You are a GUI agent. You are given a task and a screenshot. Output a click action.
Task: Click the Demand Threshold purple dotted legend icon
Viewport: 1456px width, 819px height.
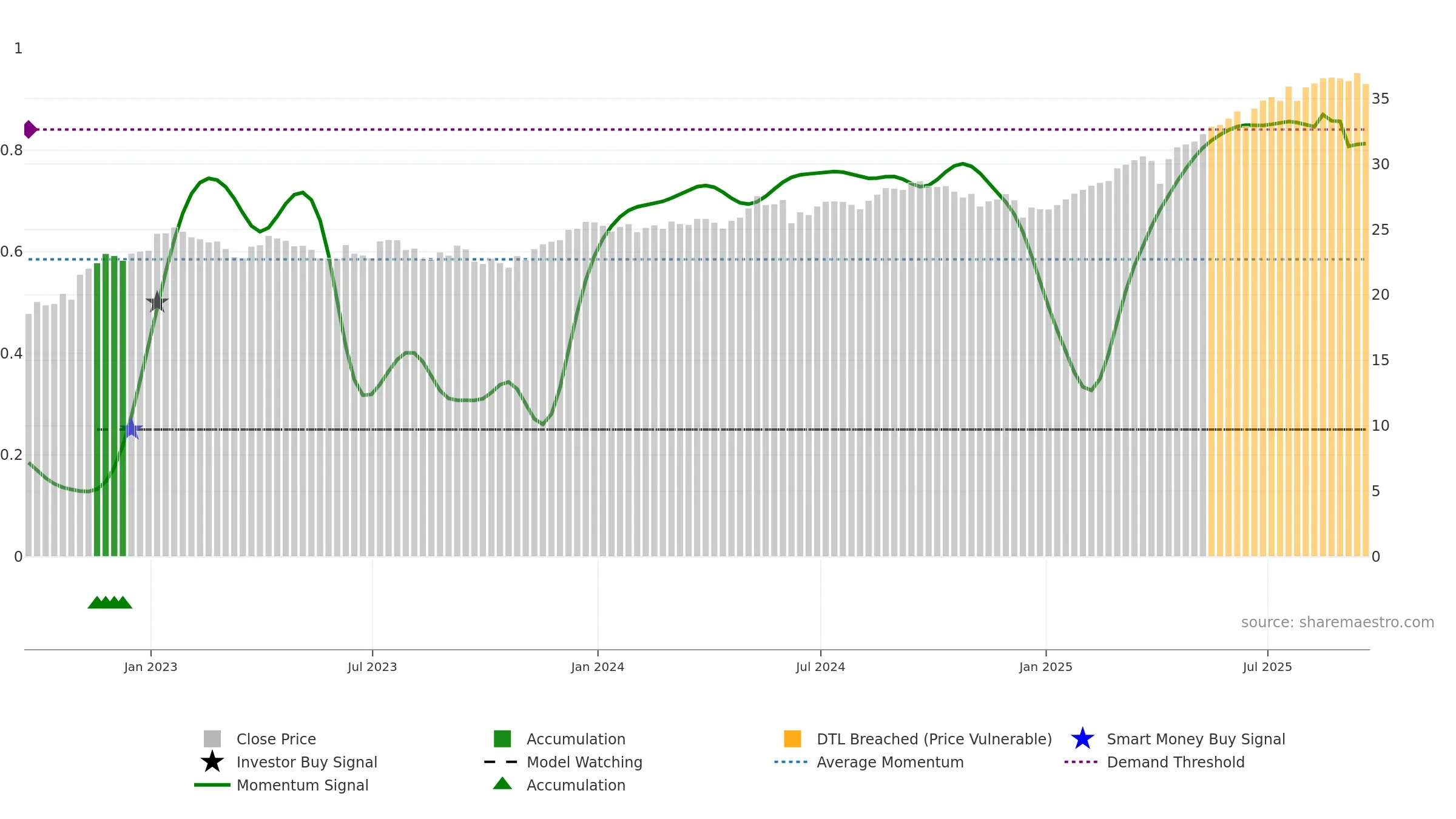[1081, 762]
